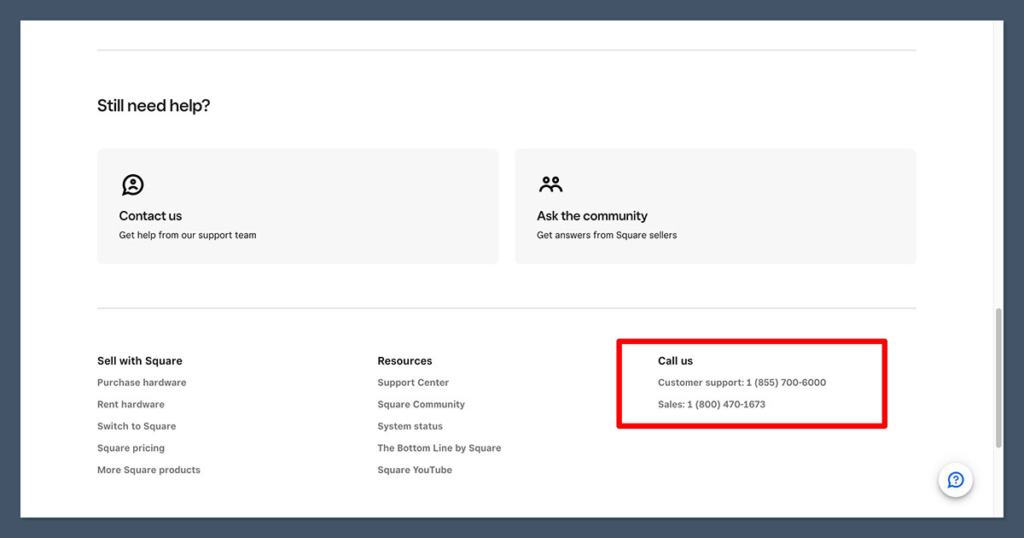Open the Rent hardware link

point(130,405)
